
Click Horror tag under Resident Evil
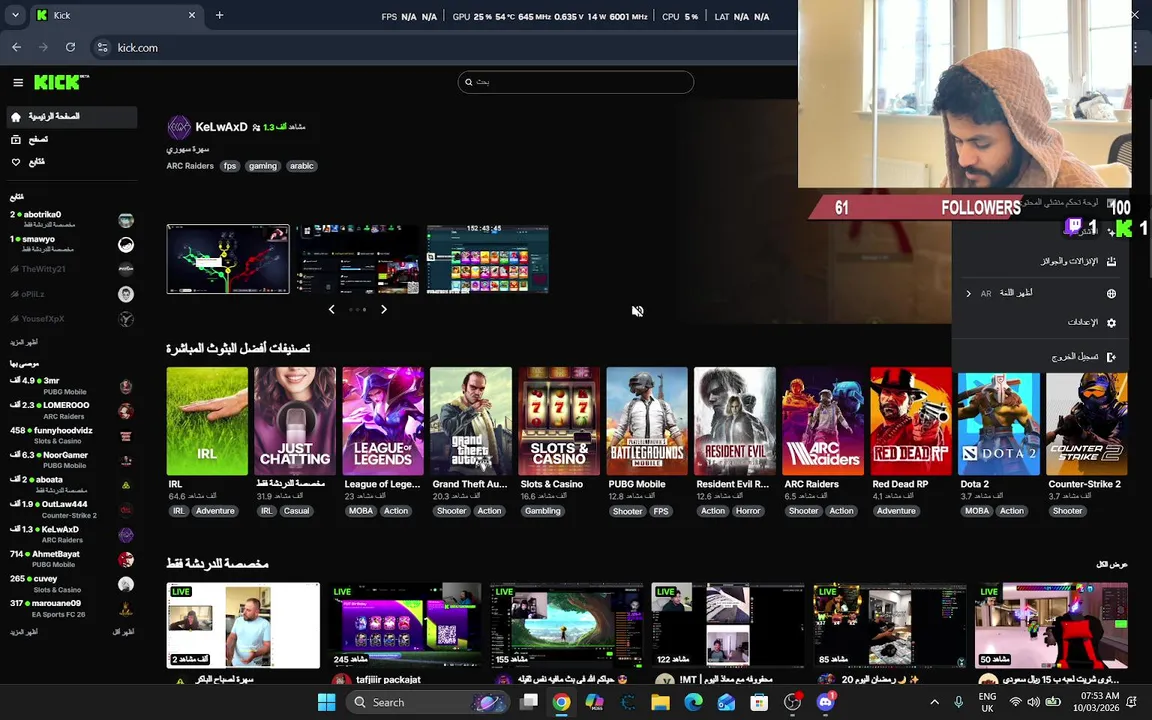pos(748,511)
